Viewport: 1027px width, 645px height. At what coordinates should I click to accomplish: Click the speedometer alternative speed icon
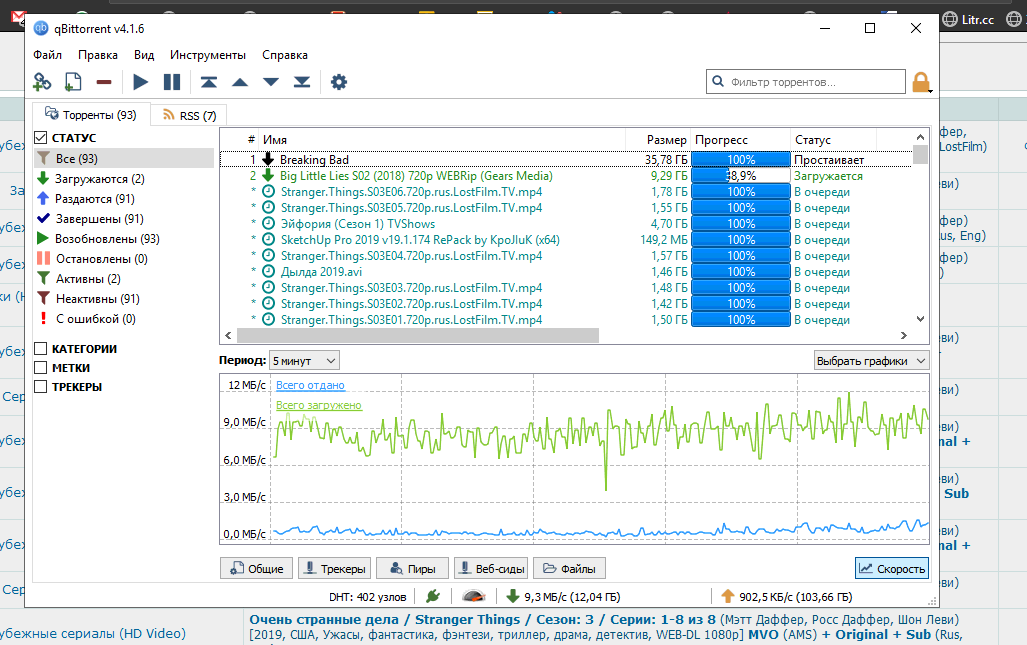pos(473,597)
